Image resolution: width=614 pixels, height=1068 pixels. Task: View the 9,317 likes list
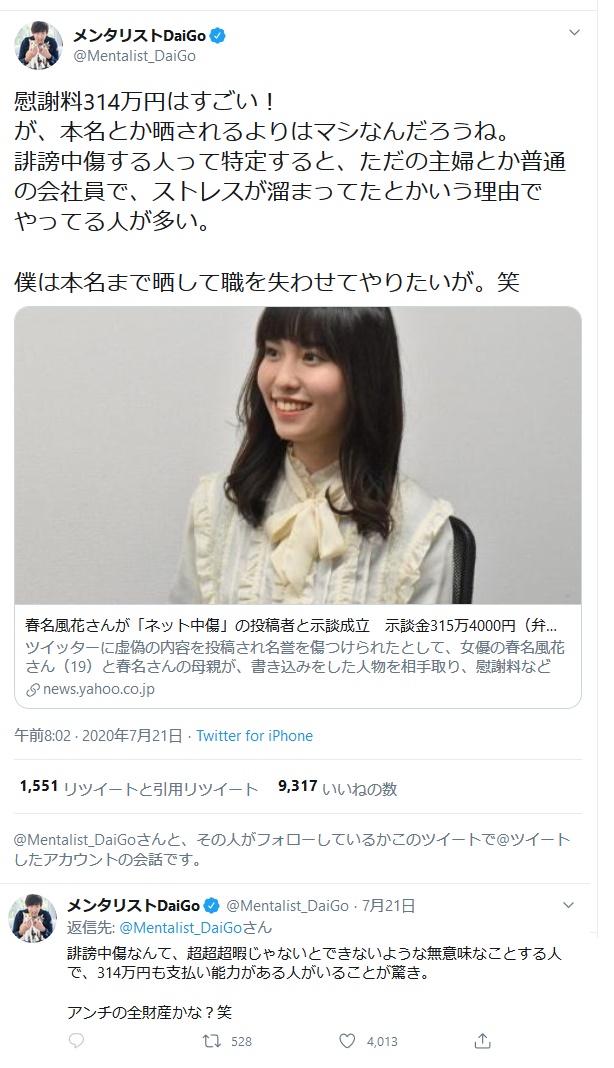(337, 787)
